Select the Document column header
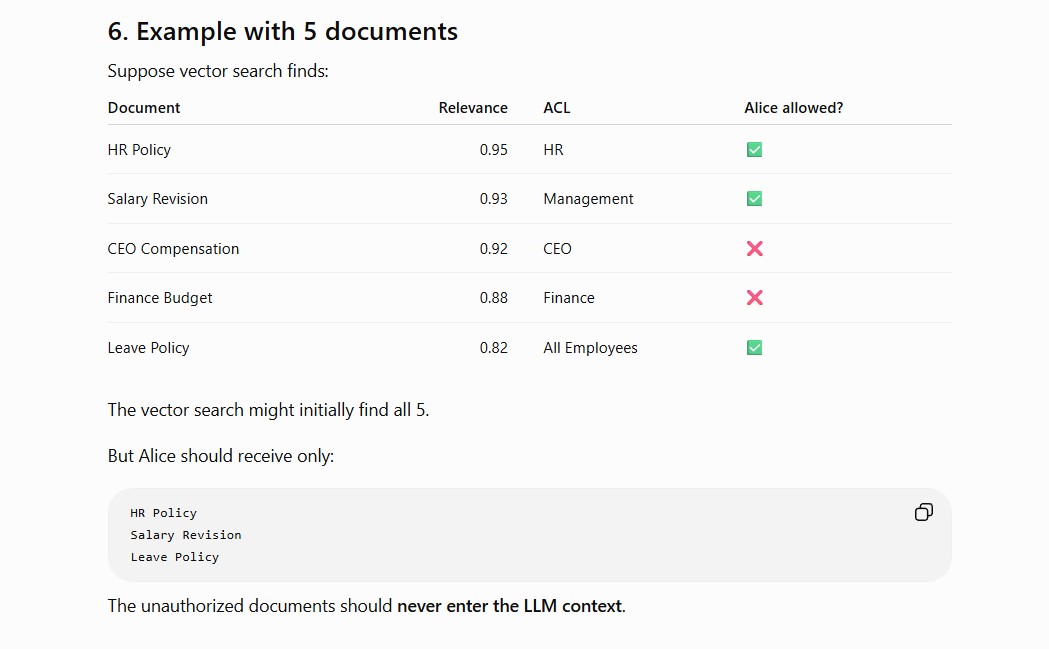Viewport: 1049px width, 649px height. (144, 108)
